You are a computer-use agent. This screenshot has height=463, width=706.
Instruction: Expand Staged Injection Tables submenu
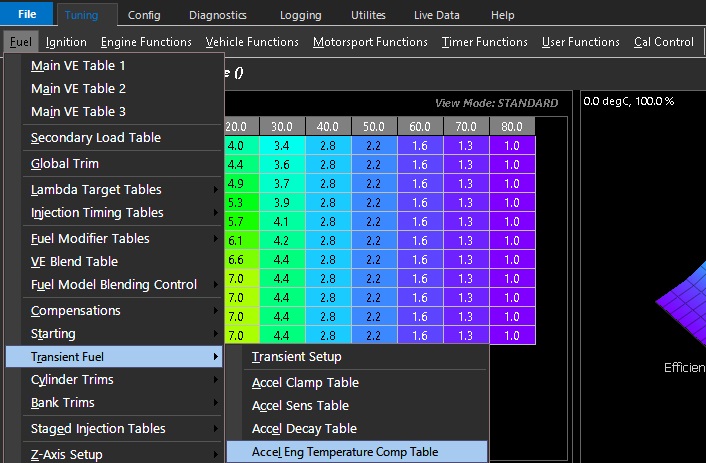pyautogui.click(x=114, y=429)
